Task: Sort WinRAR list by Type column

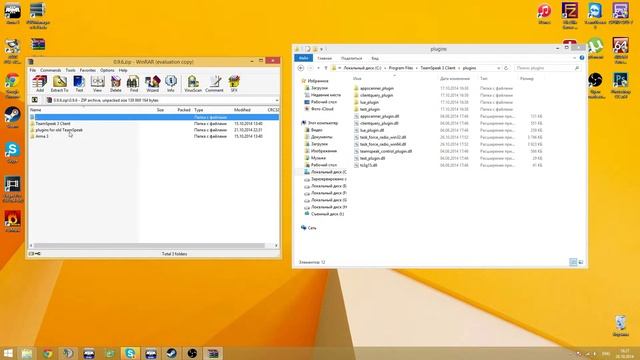Action: pyautogui.click(x=199, y=110)
